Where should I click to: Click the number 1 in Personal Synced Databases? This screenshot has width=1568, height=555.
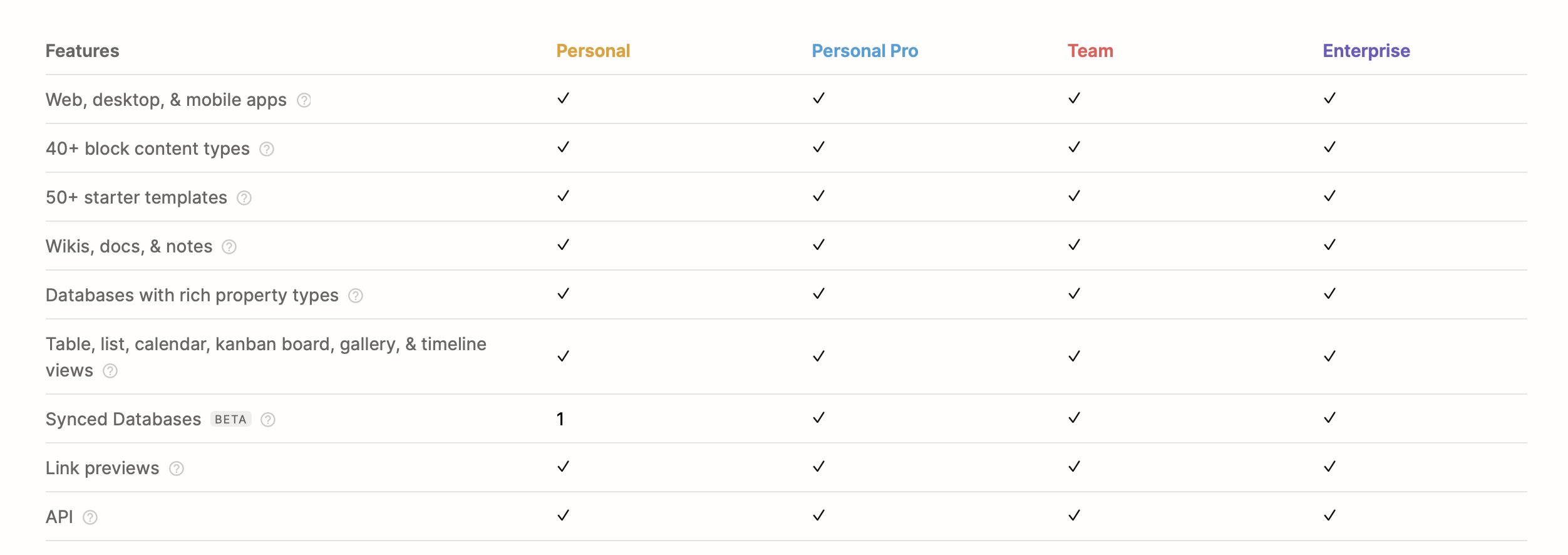pyautogui.click(x=560, y=419)
